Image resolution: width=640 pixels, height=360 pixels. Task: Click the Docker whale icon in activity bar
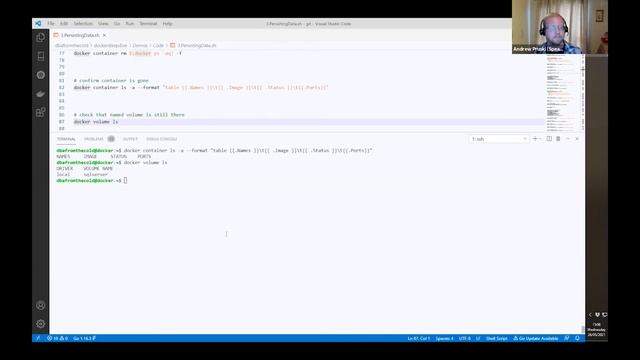[x=40, y=94]
